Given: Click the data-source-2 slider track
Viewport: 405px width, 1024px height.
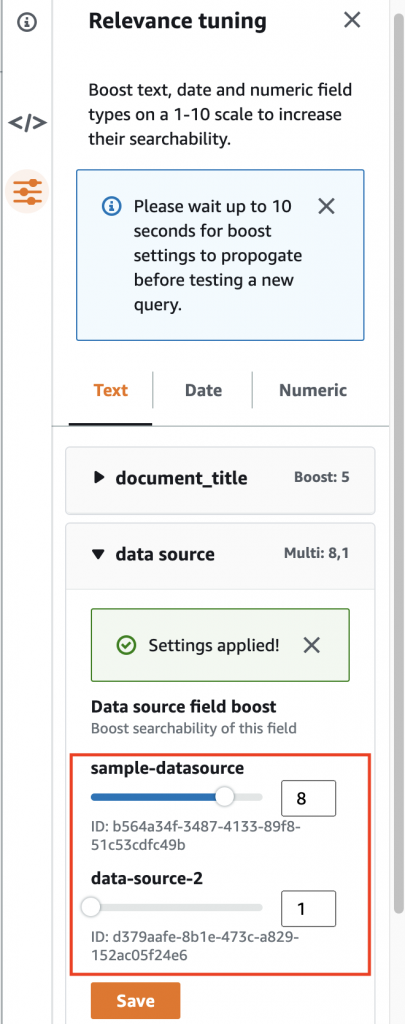Looking at the screenshot, I should point(176,907).
